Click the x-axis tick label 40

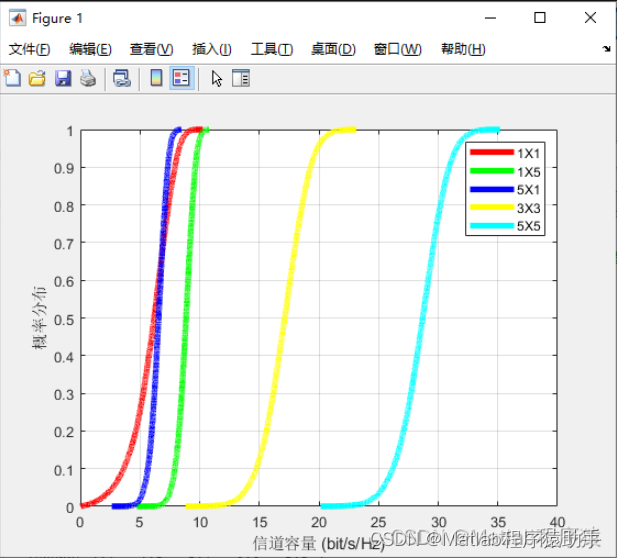point(557,523)
